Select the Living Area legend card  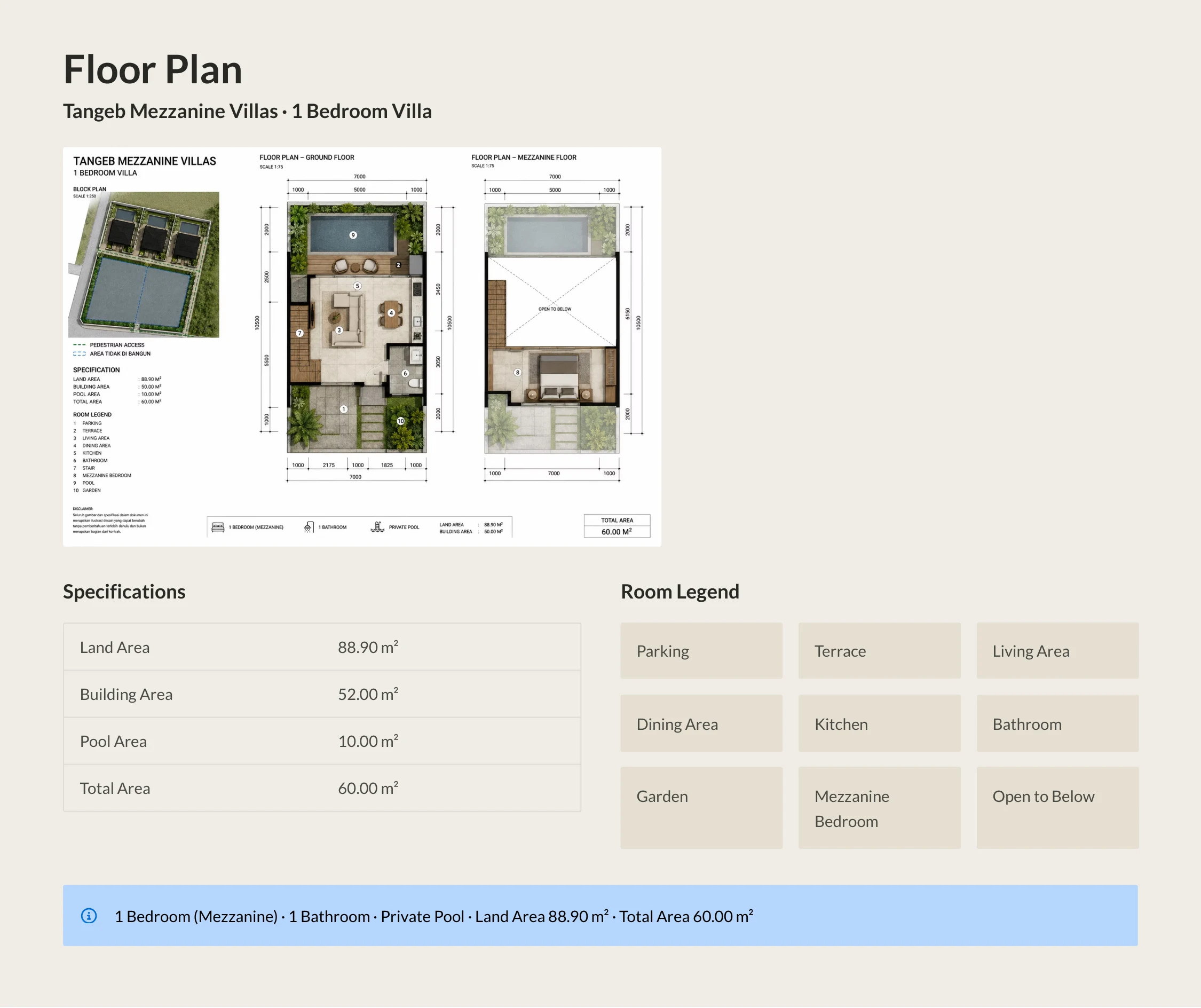click(x=1057, y=651)
